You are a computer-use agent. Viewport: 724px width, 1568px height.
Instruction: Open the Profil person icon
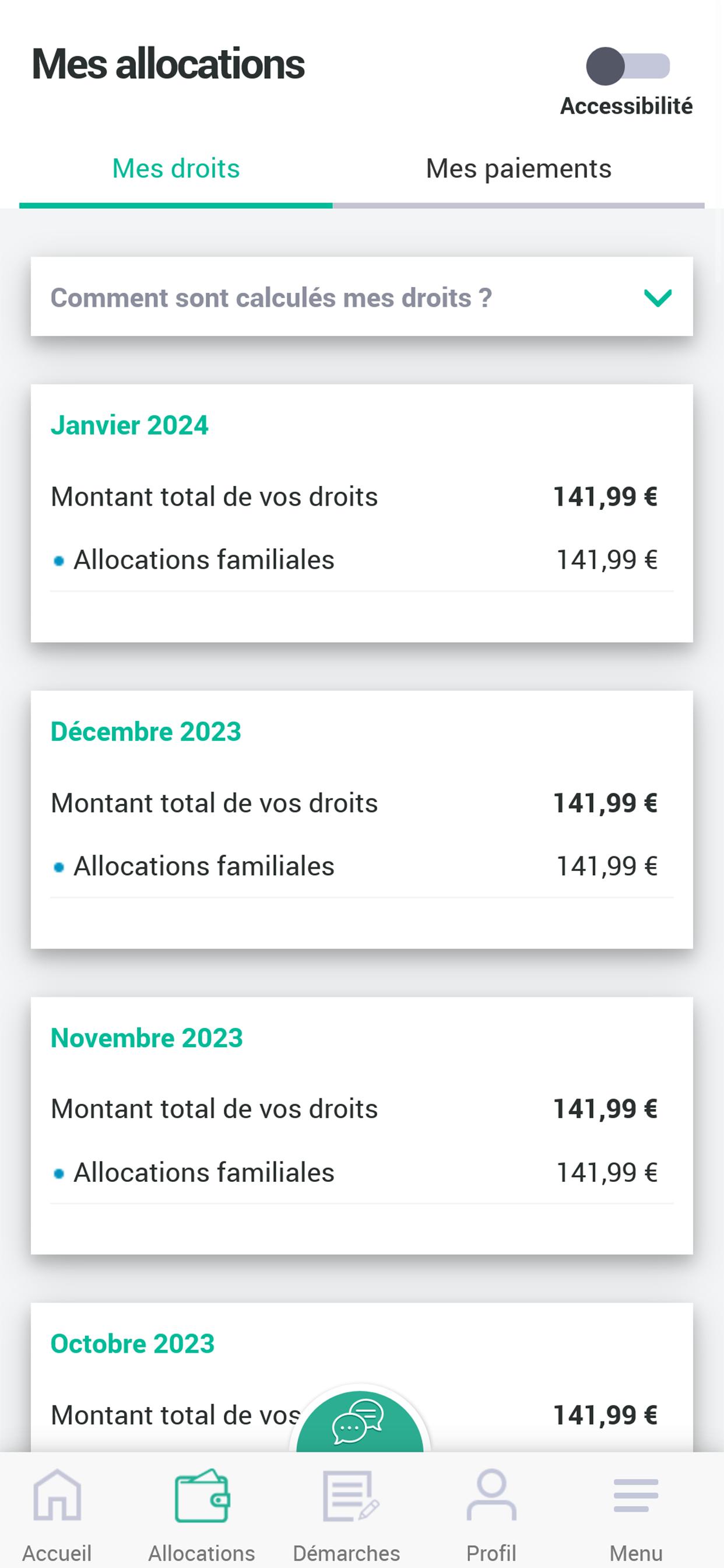click(491, 1495)
